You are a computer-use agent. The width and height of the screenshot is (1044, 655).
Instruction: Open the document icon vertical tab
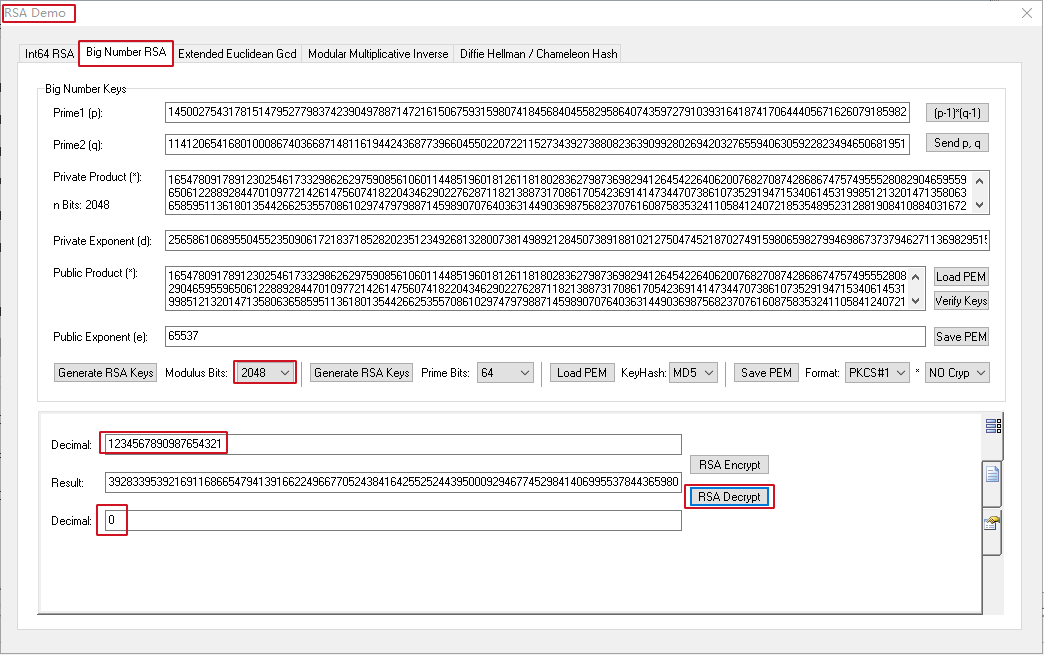click(x=992, y=474)
